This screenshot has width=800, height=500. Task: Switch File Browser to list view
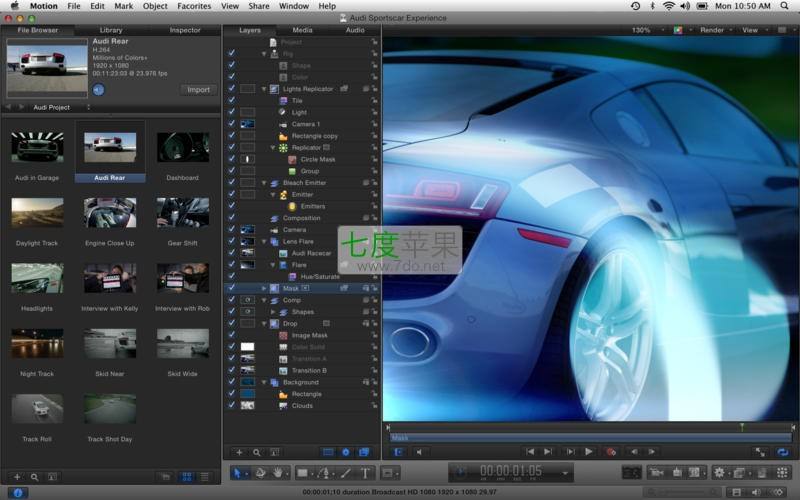(205, 477)
